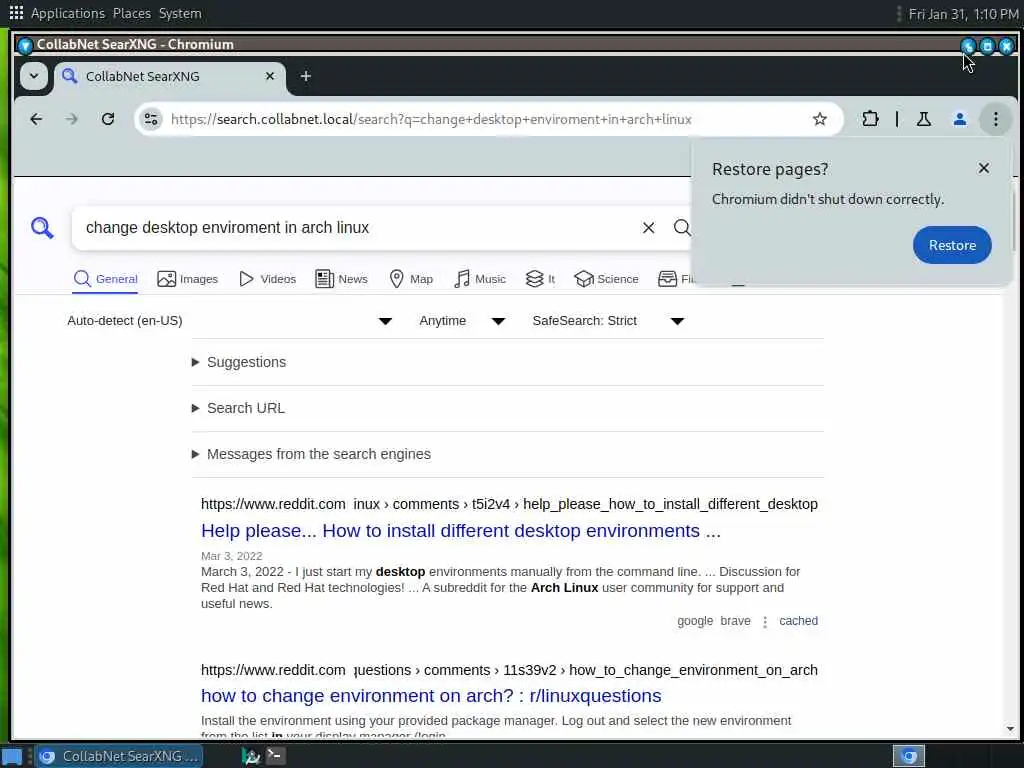Image resolution: width=1024 pixels, height=768 pixels.
Task: Switch to the Images category
Action: (187, 279)
